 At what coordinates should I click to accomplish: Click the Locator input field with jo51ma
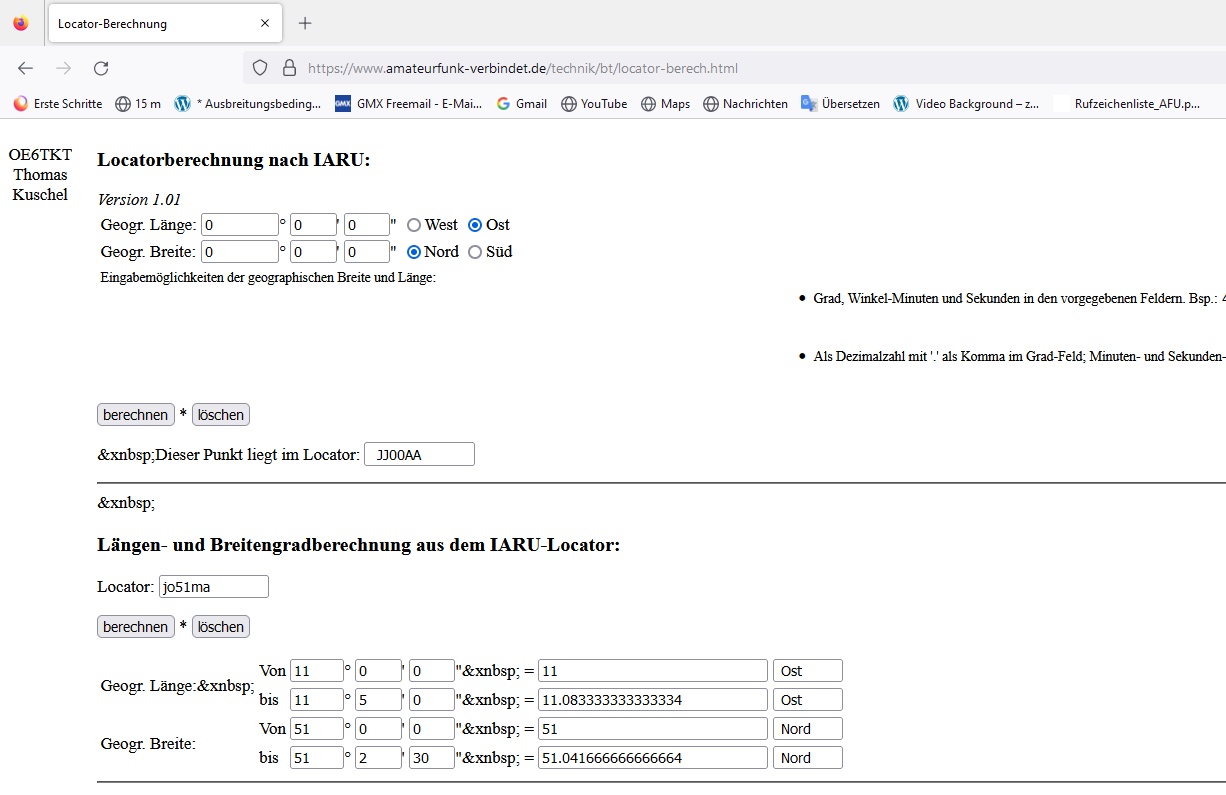[213, 587]
